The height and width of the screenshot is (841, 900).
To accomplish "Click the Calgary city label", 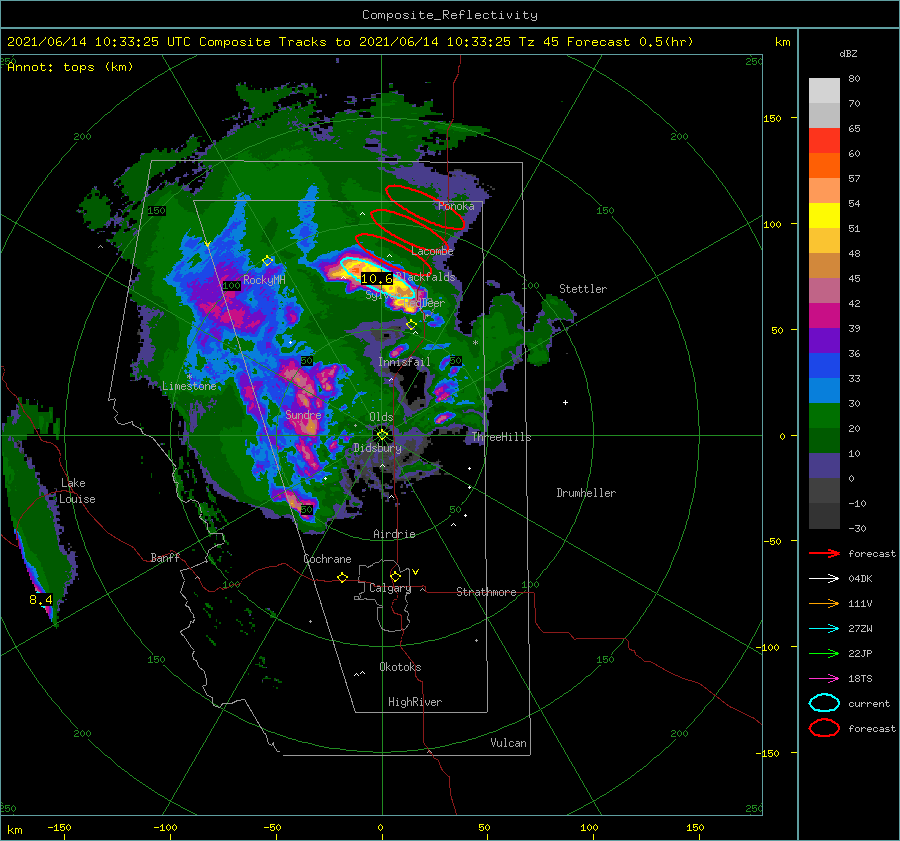I will tap(390, 588).
